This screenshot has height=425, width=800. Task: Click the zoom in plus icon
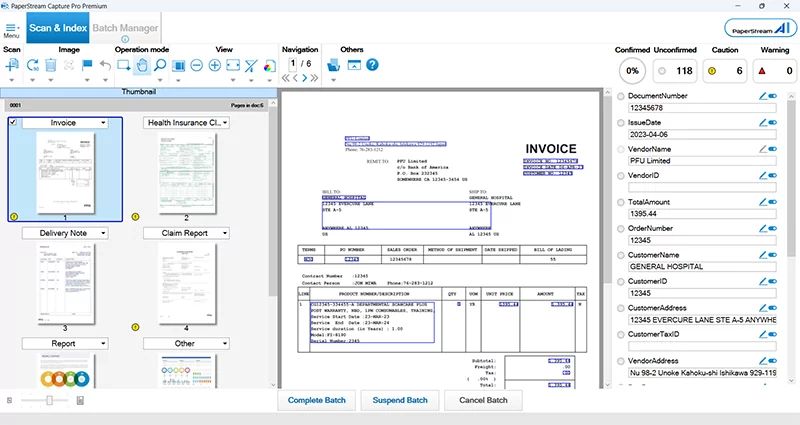point(214,66)
